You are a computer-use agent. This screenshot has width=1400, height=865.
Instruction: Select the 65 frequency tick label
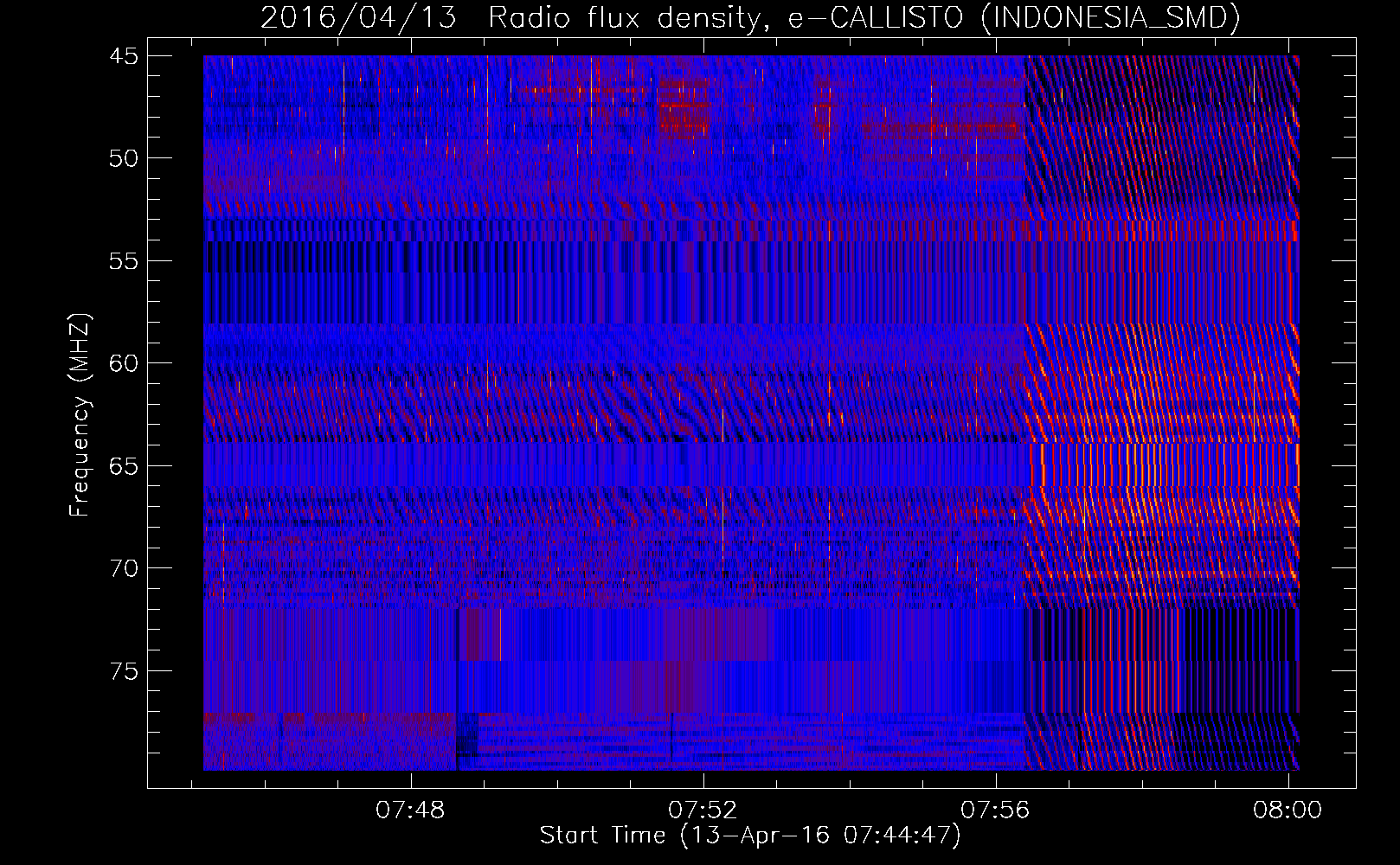coord(123,467)
